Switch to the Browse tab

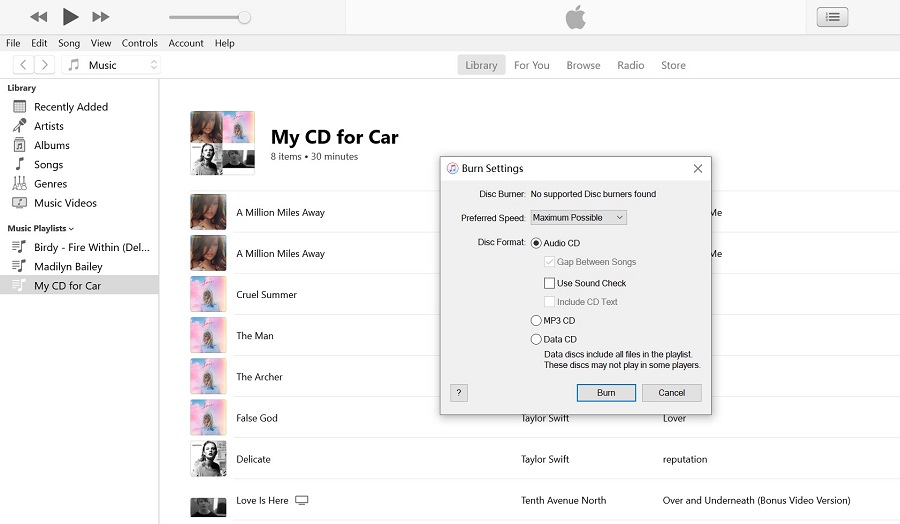583,65
